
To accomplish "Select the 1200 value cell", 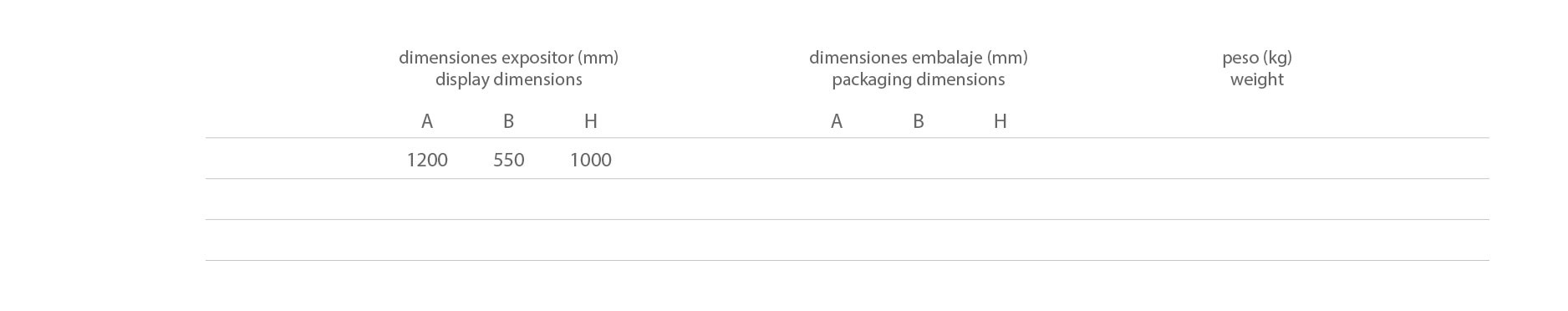I will (427, 160).
